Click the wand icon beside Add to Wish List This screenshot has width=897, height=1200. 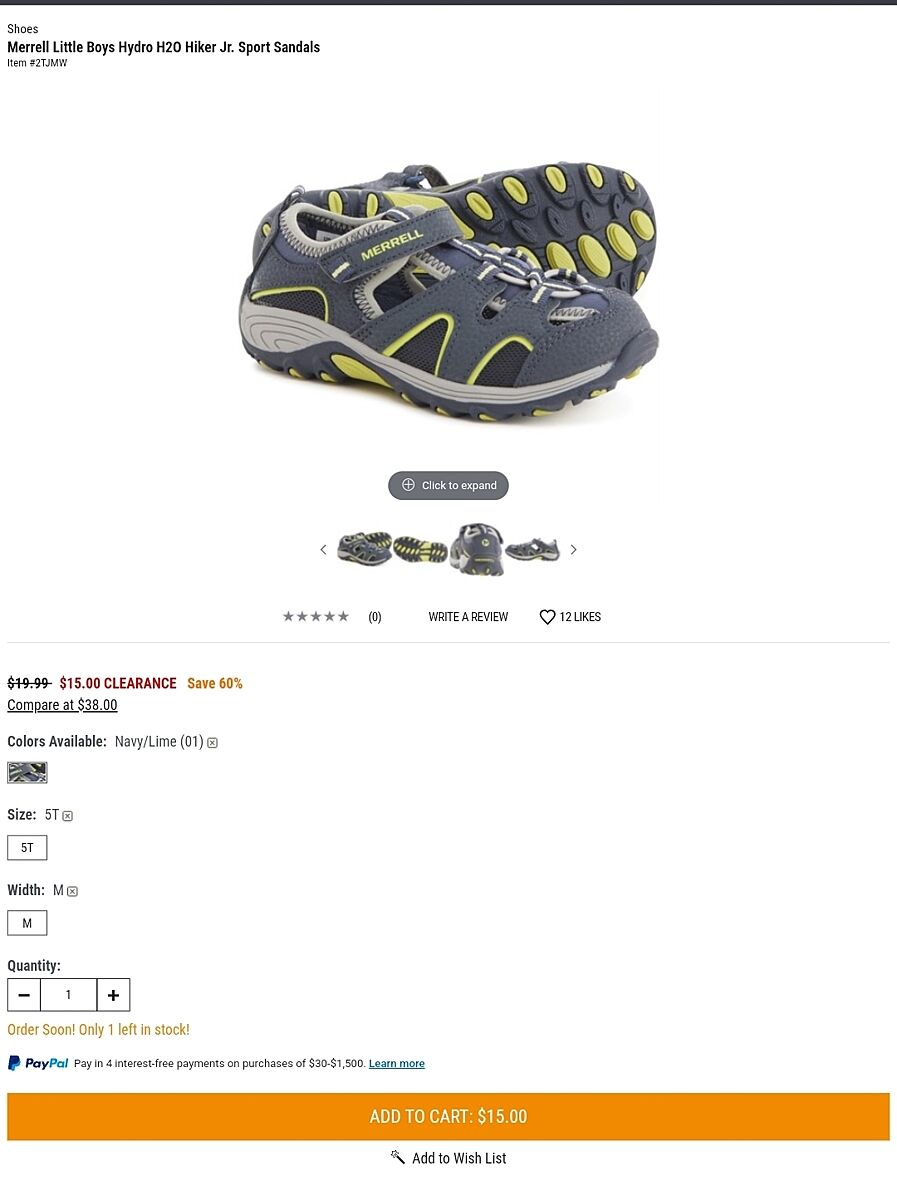click(x=398, y=1157)
